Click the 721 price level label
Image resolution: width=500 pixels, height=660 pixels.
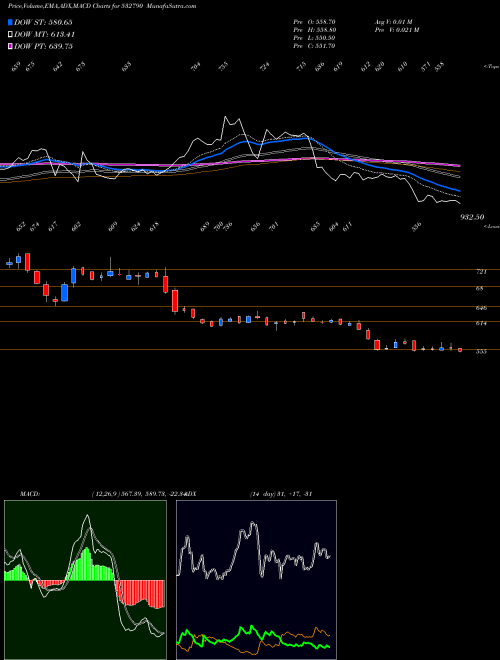point(481,272)
